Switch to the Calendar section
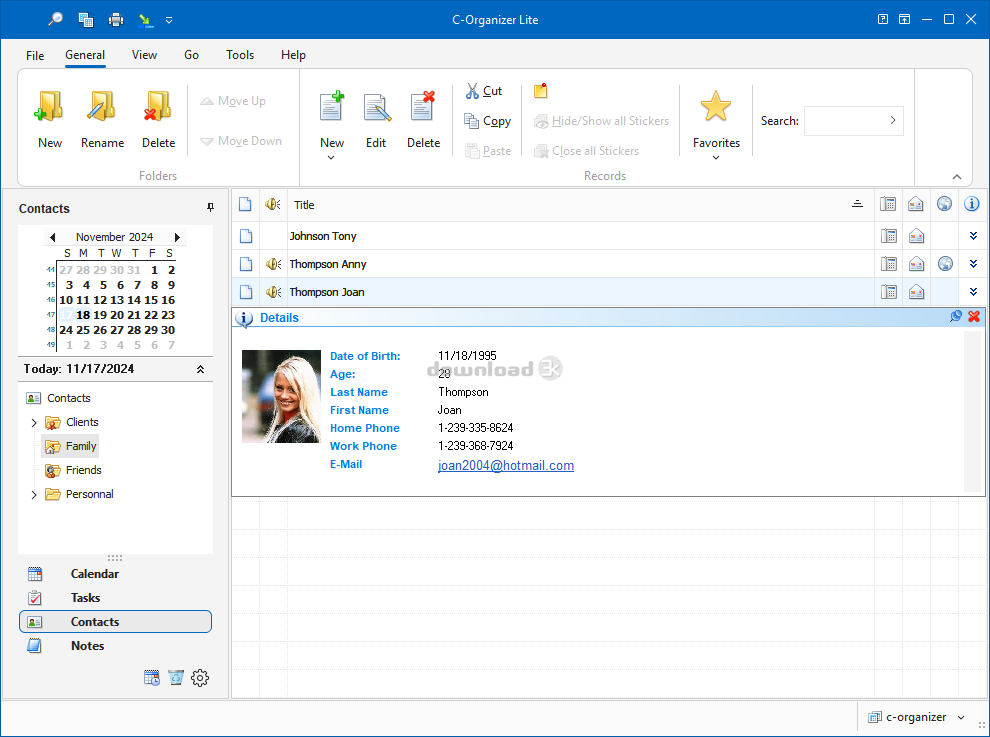The height and width of the screenshot is (737, 990). pos(94,574)
